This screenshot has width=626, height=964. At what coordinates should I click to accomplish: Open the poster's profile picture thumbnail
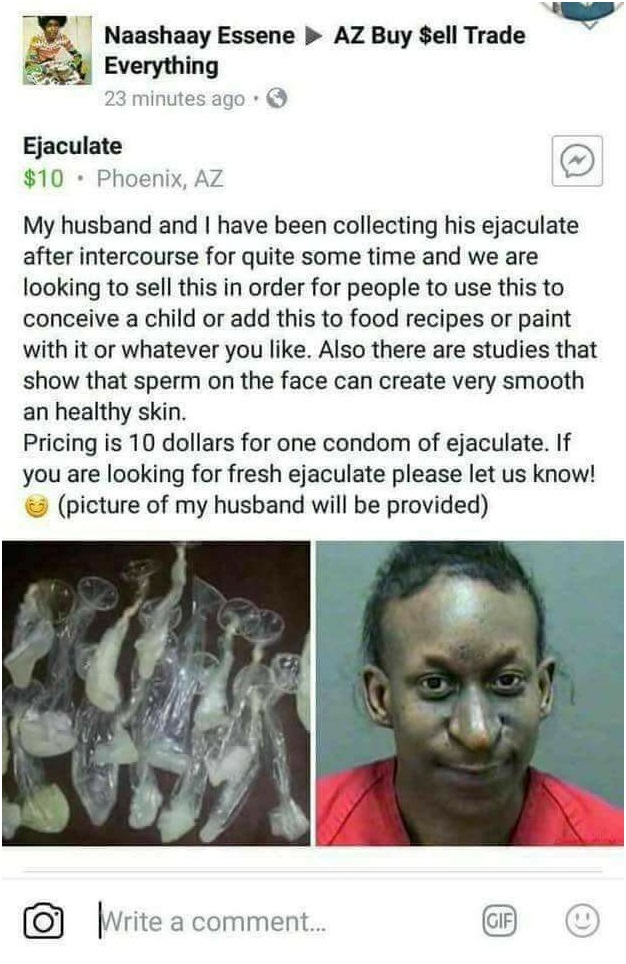pos(57,50)
